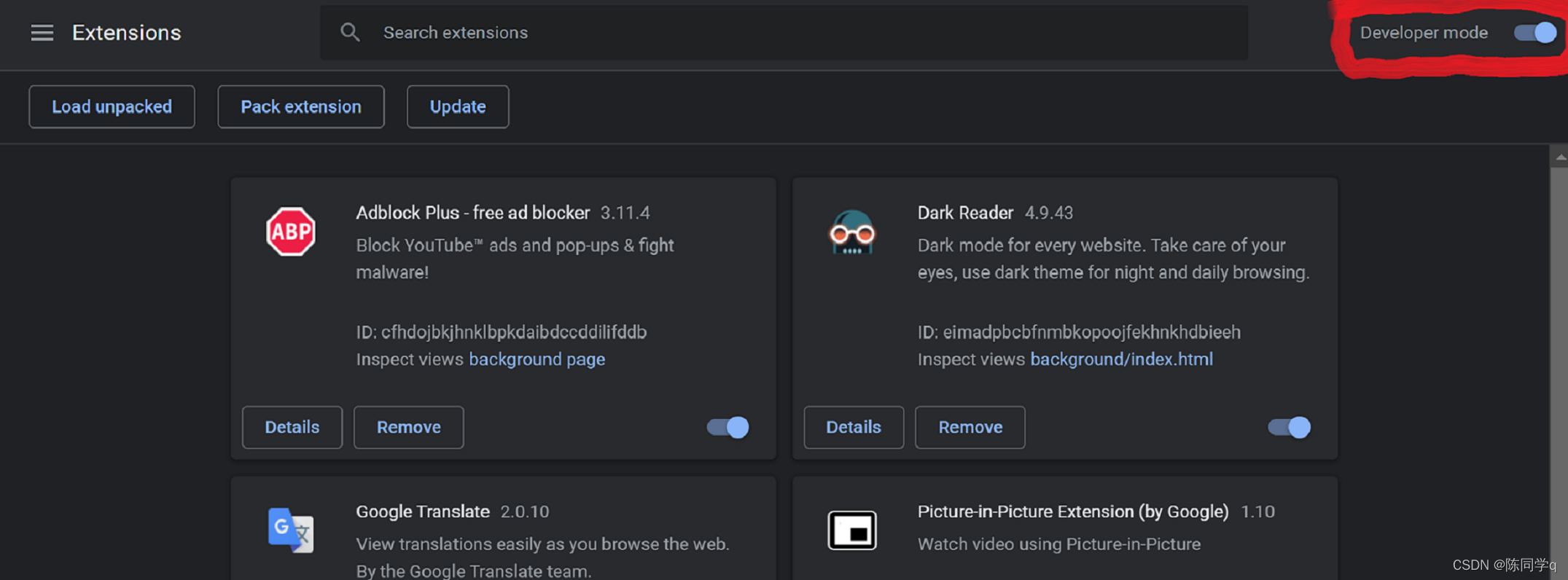Click Pack extension button
Screen dimensions: 1568x580
click(x=300, y=106)
